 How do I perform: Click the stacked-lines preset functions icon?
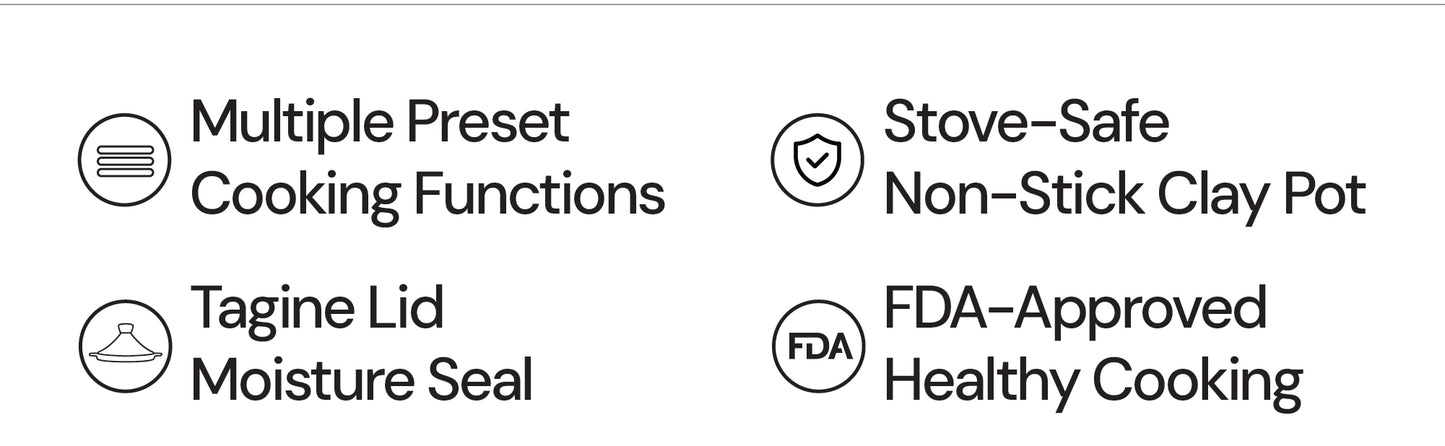(125, 160)
